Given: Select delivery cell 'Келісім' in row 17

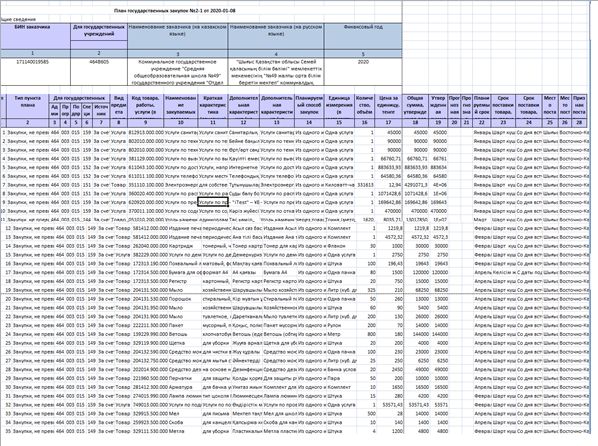Looking at the screenshot, I should coord(504,272).
